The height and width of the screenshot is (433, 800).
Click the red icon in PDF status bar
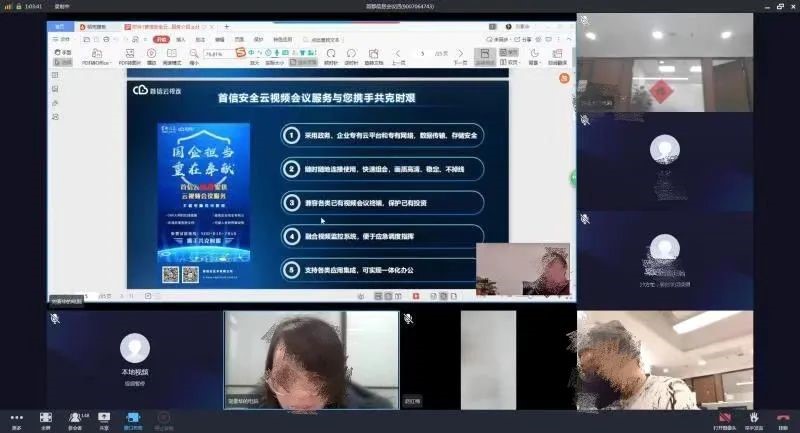(416, 296)
